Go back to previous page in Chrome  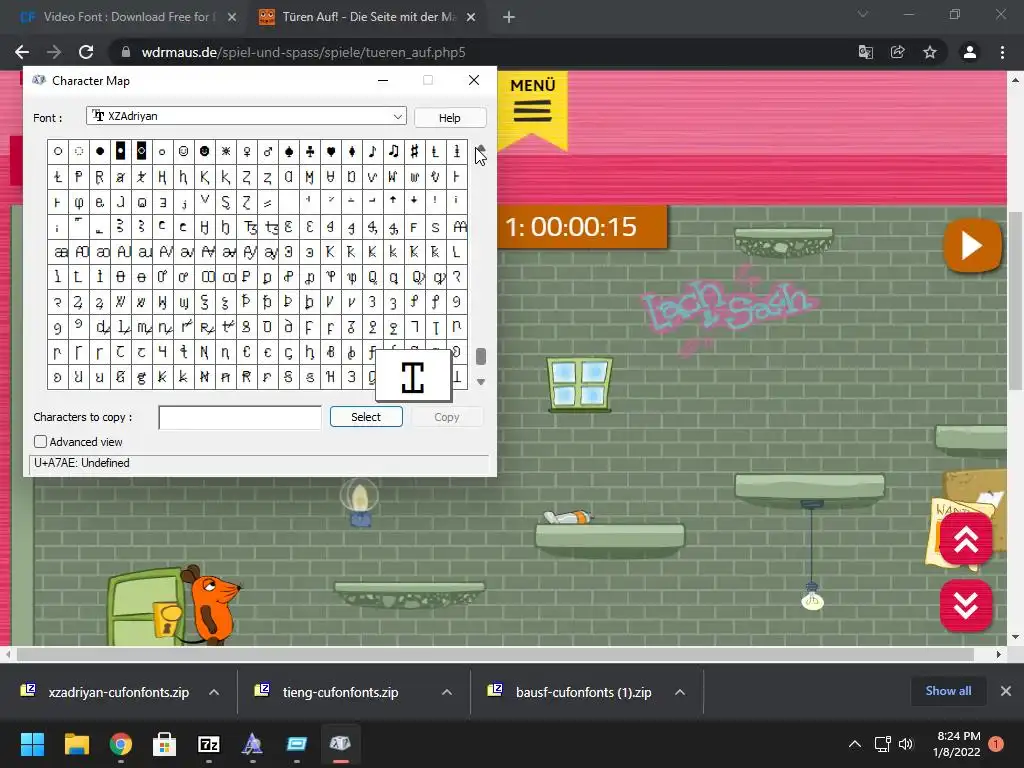(x=22, y=52)
